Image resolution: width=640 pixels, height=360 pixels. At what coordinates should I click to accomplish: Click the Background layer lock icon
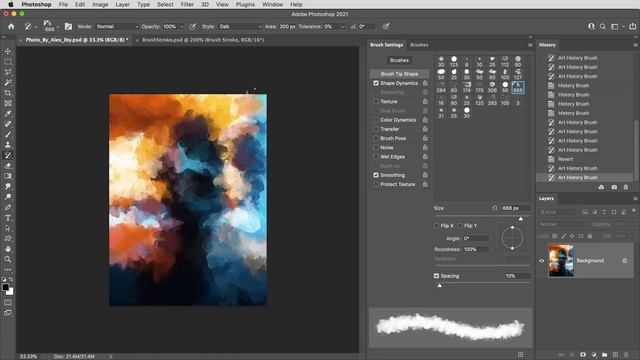click(x=624, y=260)
